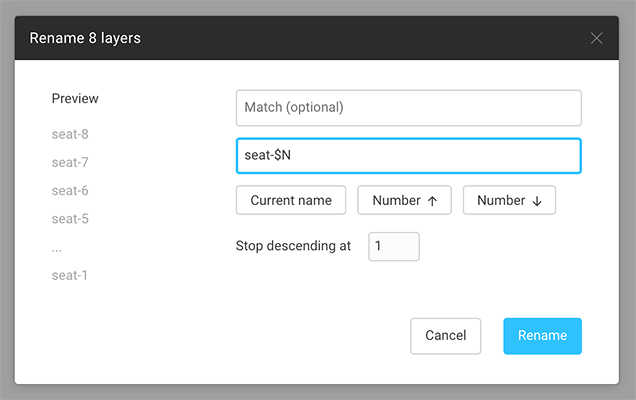Click the Match (optional) text field
The width and height of the screenshot is (636, 400).
(408, 108)
